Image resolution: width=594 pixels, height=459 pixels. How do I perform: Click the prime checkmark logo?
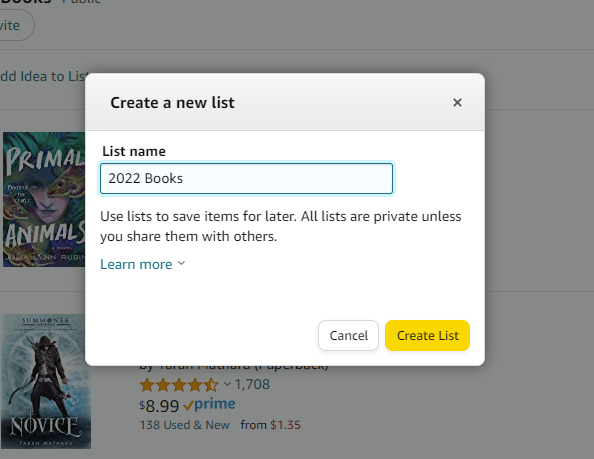coord(209,404)
